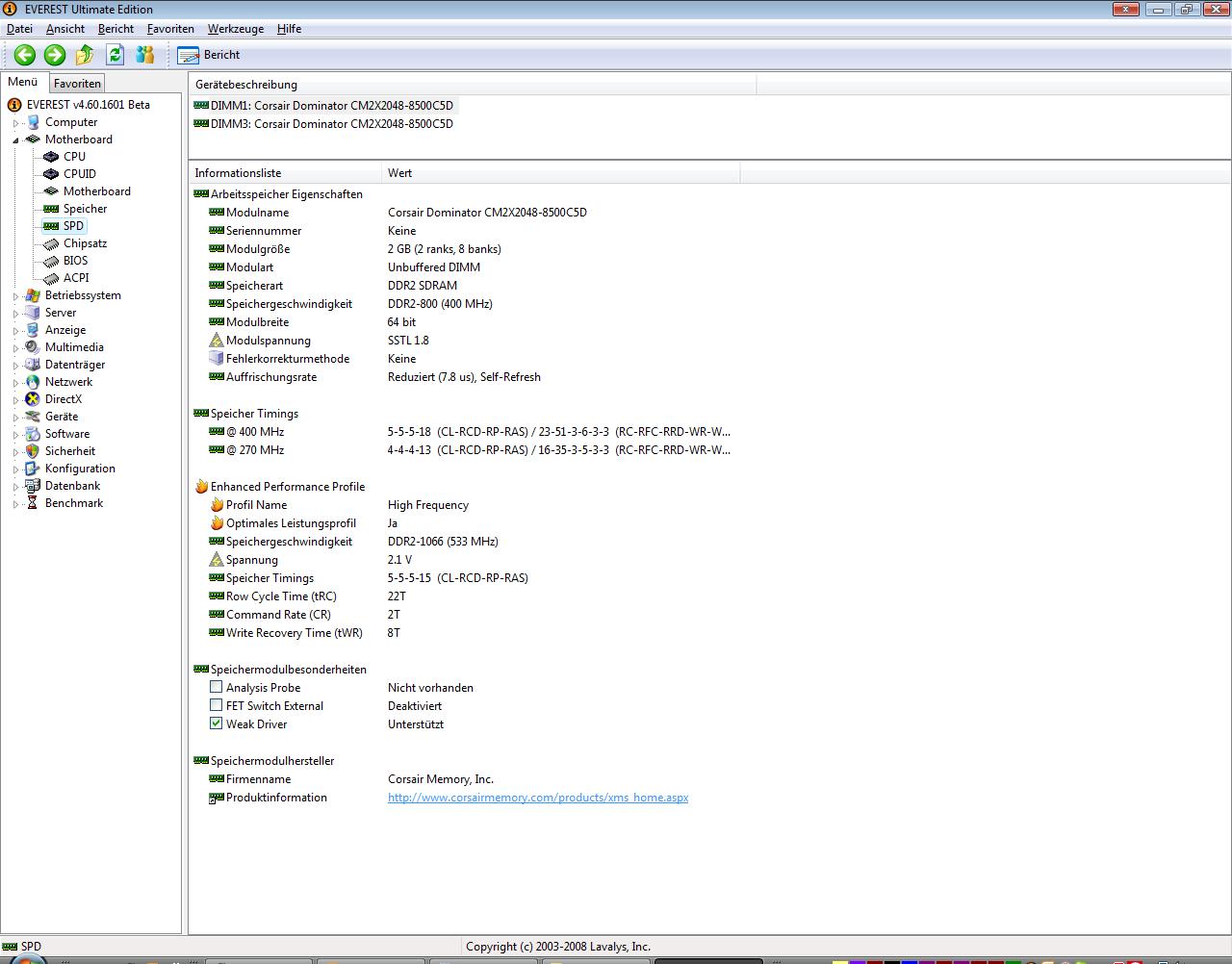Image resolution: width=1232 pixels, height=964 pixels.
Task: Toggle the Weak Driver checkbox
Action: click(217, 723)
